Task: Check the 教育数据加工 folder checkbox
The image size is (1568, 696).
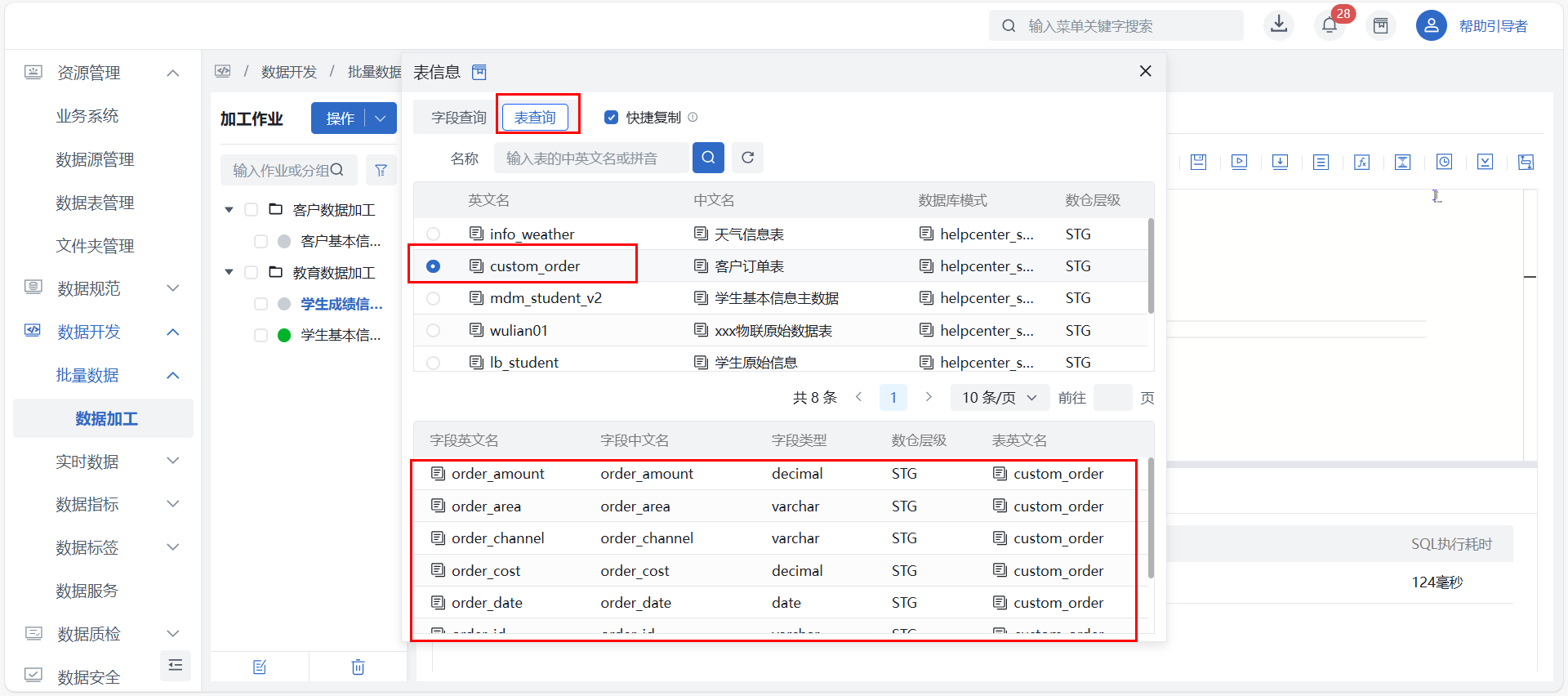Action: (x=252, y=272)
